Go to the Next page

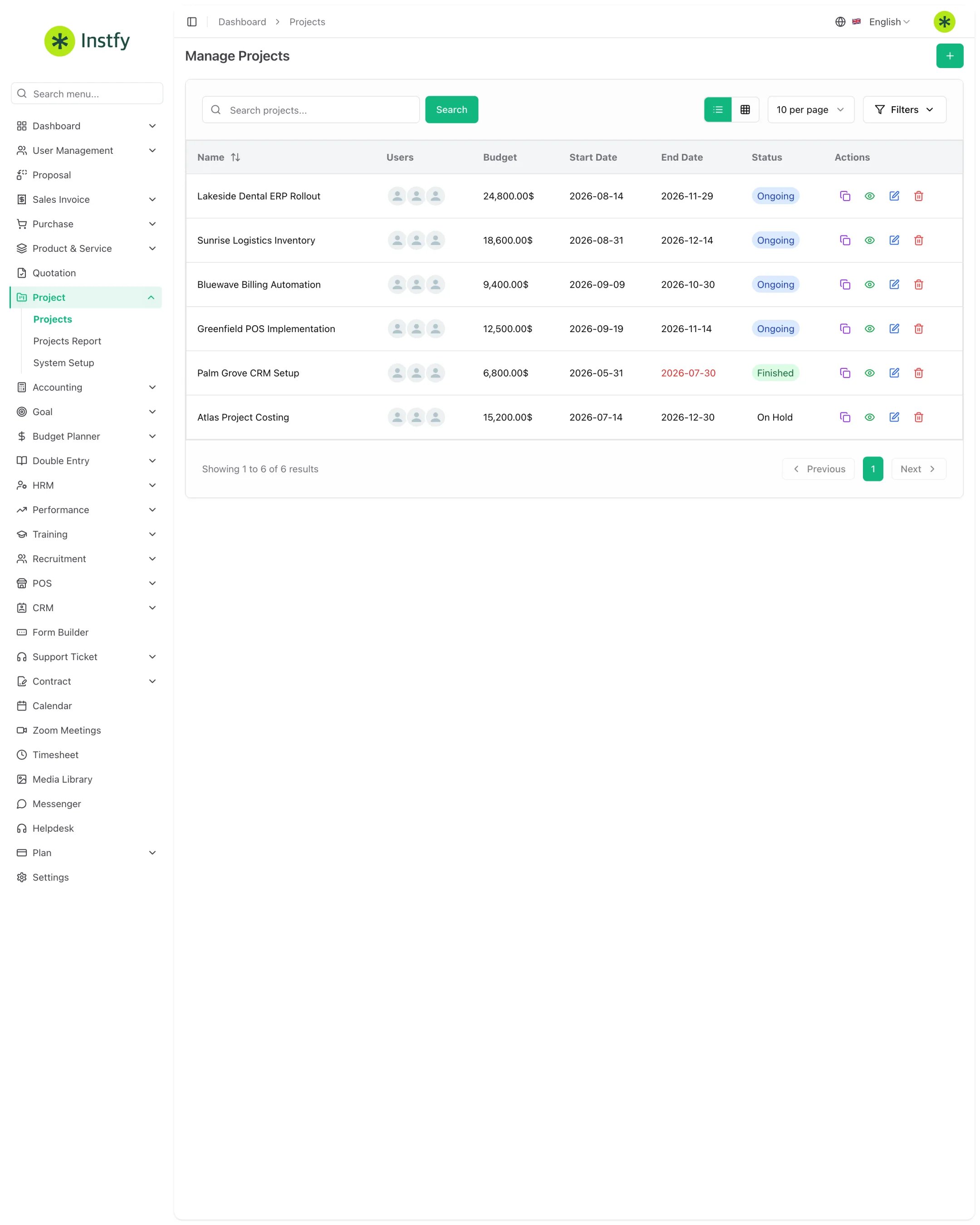coord(918,469)
